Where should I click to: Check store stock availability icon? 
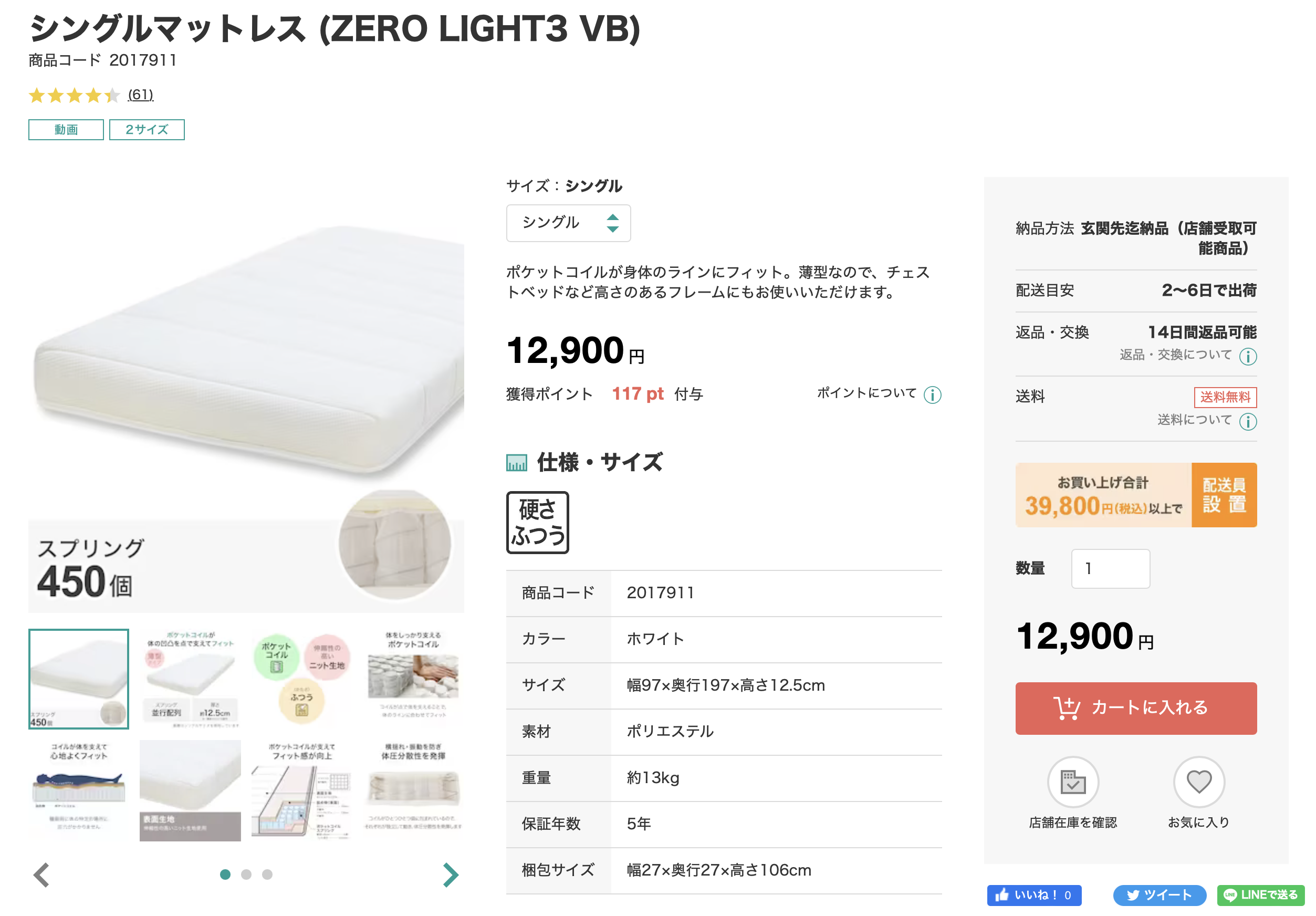pos(1072,782)
